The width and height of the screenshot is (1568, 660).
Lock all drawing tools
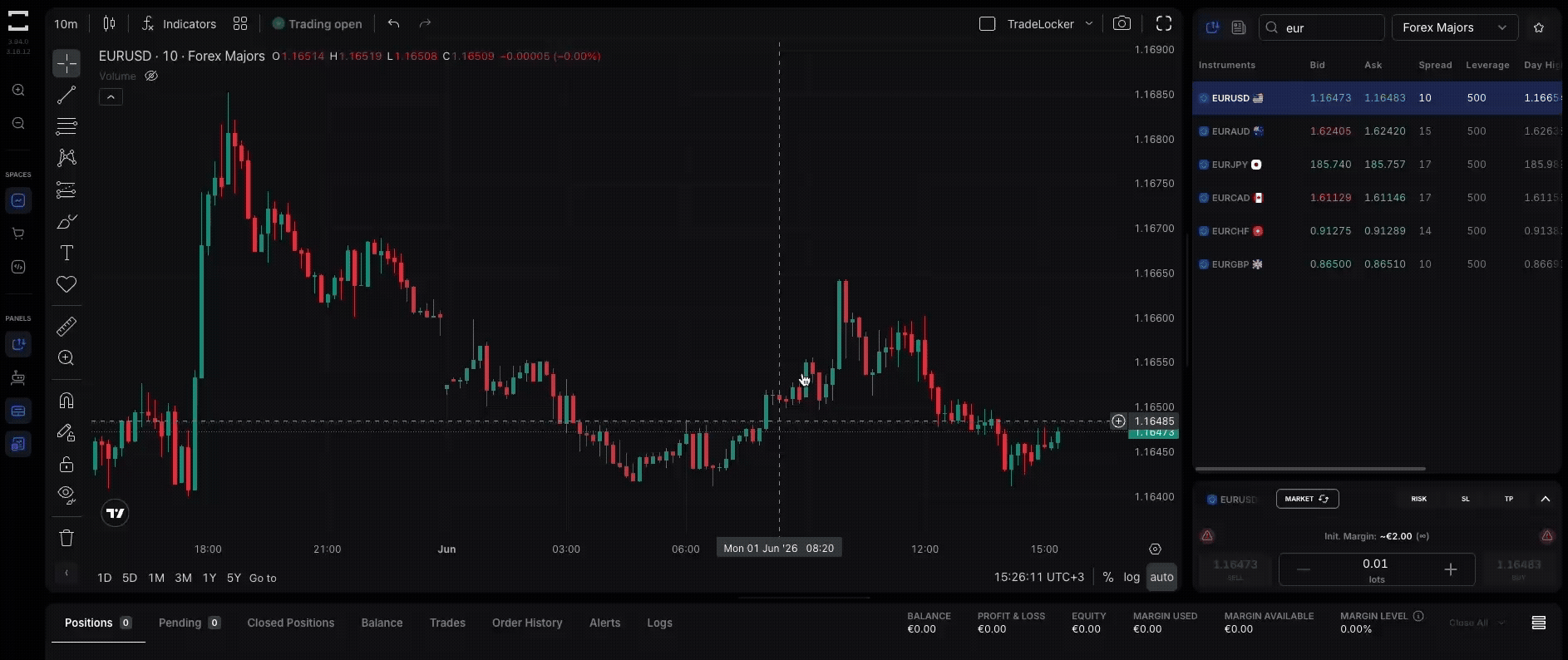pyautogui.click(x=67, y=464)
